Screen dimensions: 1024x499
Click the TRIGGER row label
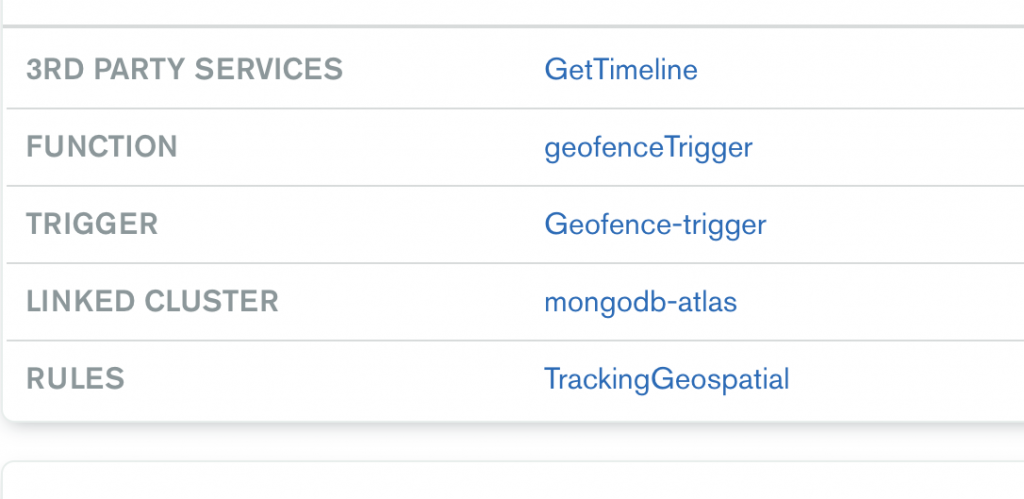[92, 224]
